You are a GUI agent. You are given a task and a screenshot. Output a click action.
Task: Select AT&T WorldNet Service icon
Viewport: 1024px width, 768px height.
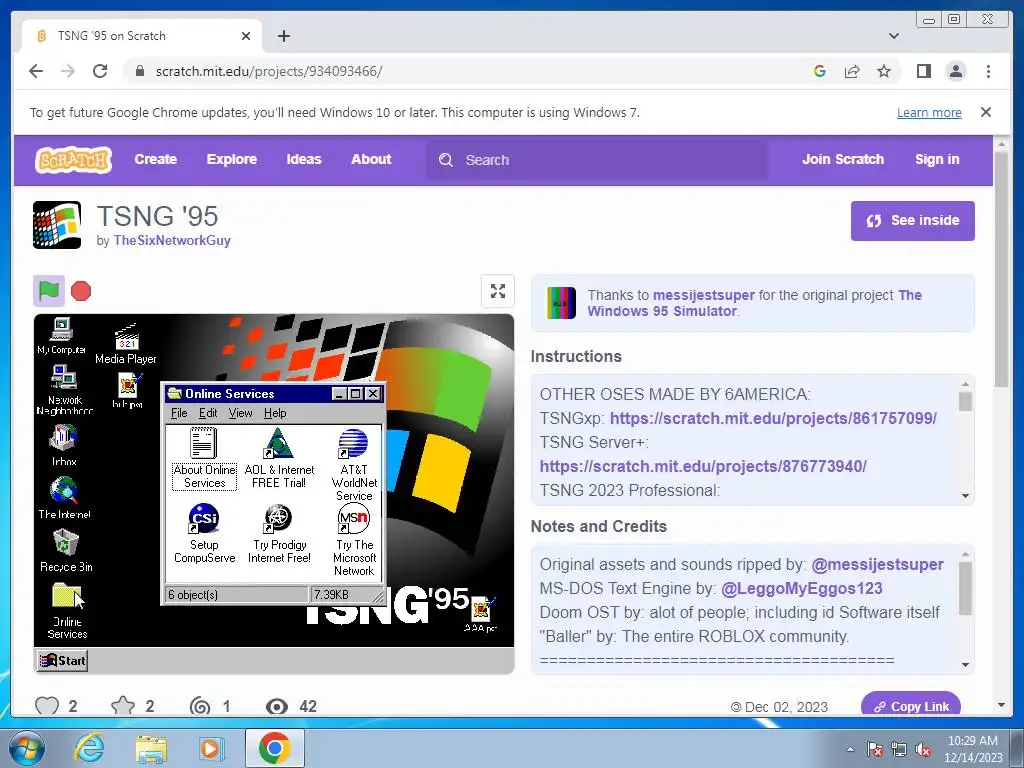pos(353,465)
